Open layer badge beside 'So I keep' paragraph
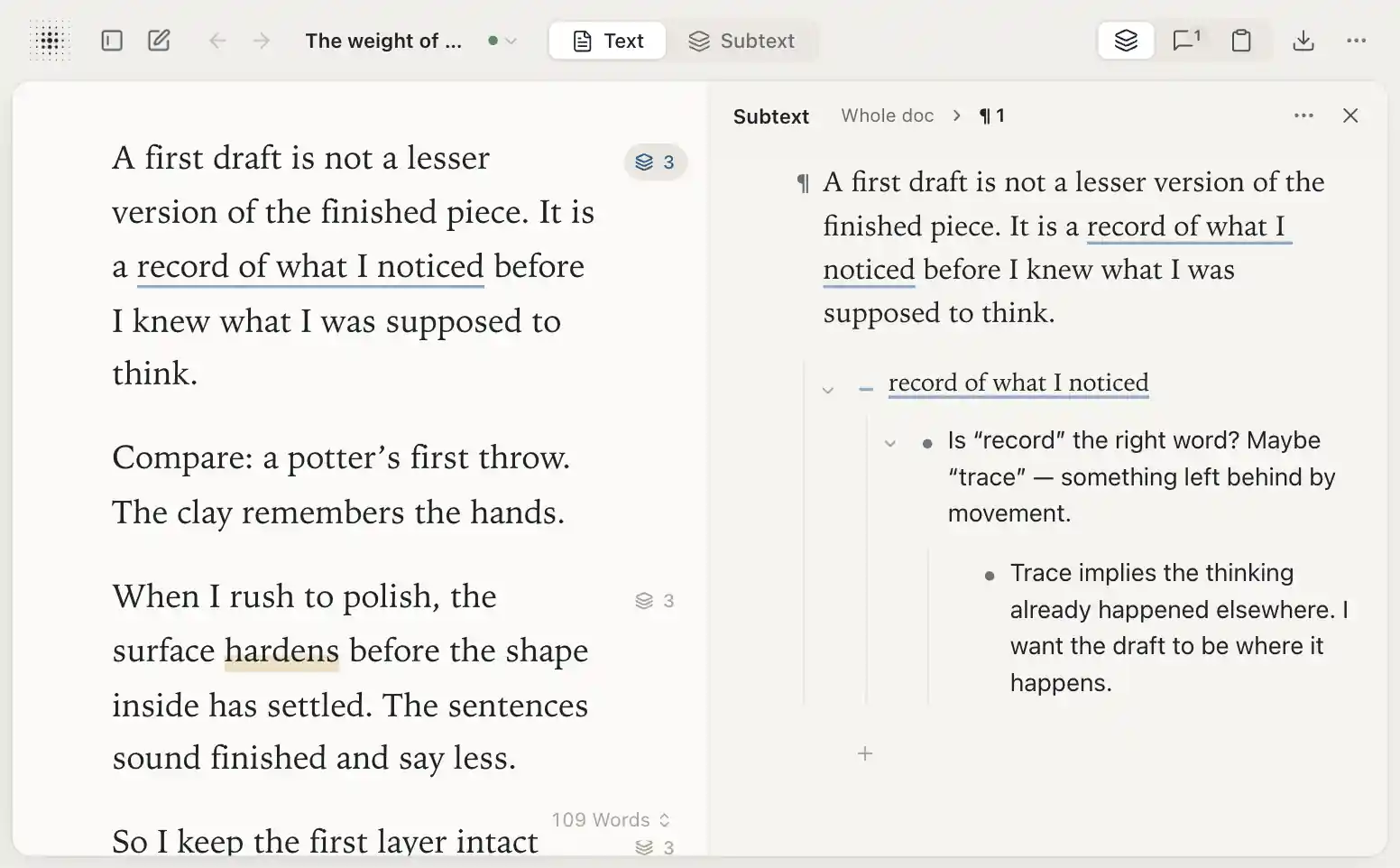 pyautogui.click(x=655, y=847)
